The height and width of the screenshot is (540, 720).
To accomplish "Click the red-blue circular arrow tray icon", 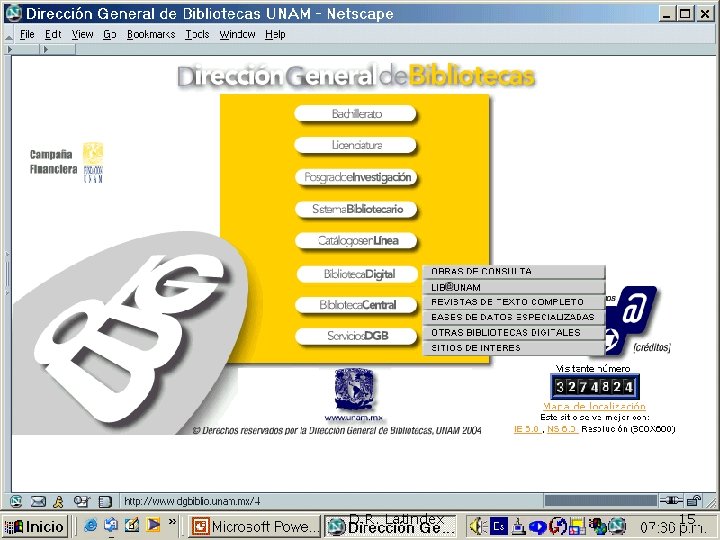I will point(557,526).
